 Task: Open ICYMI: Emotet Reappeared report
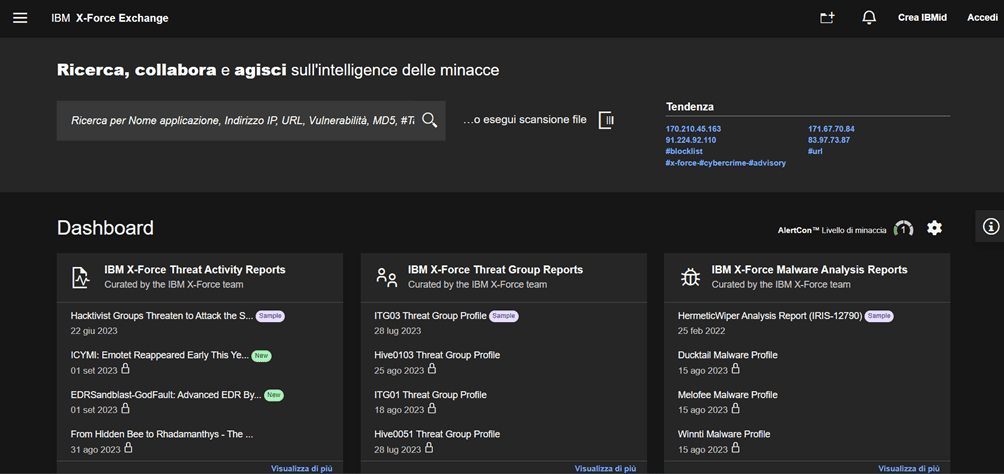159,355
